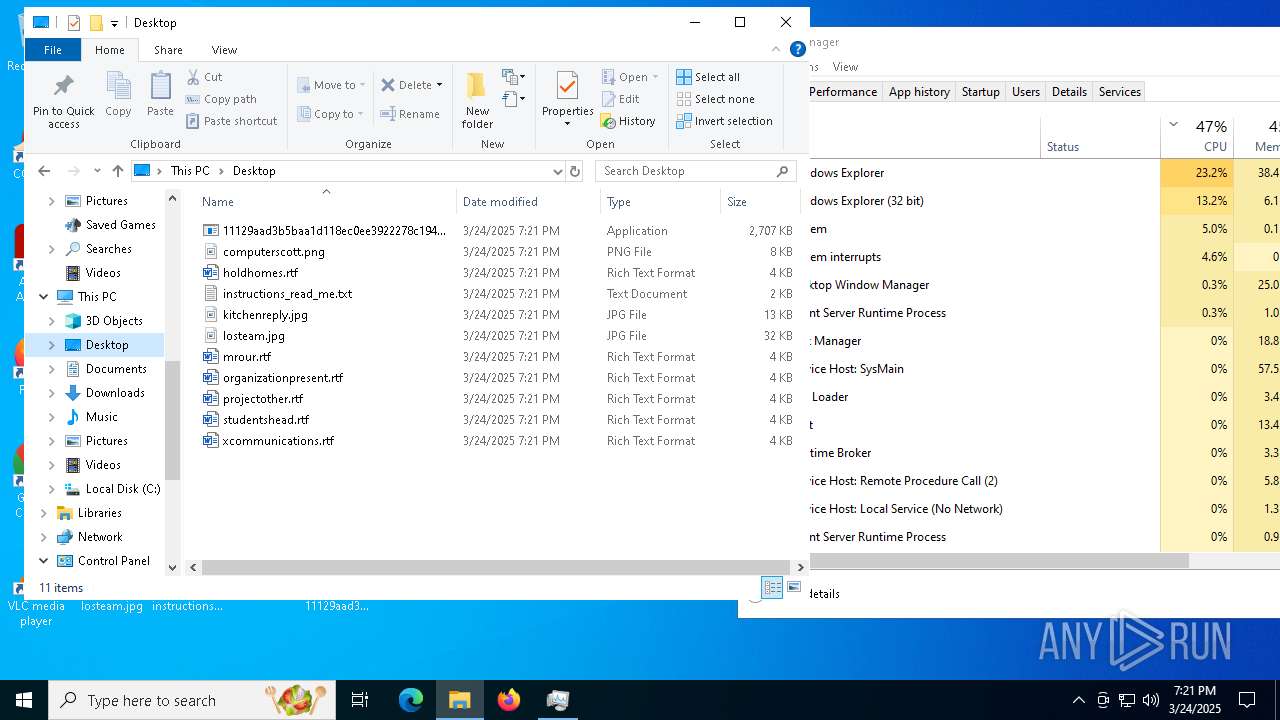This screenshot has height=720, width=1280.
Task: Open the recent locations dropdown arrow
Action: (x=97, y=171)
